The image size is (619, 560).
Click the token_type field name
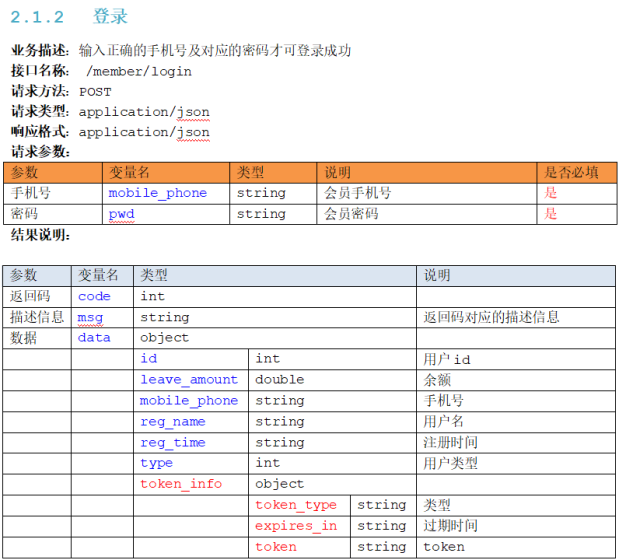click(x=296, y=505)
